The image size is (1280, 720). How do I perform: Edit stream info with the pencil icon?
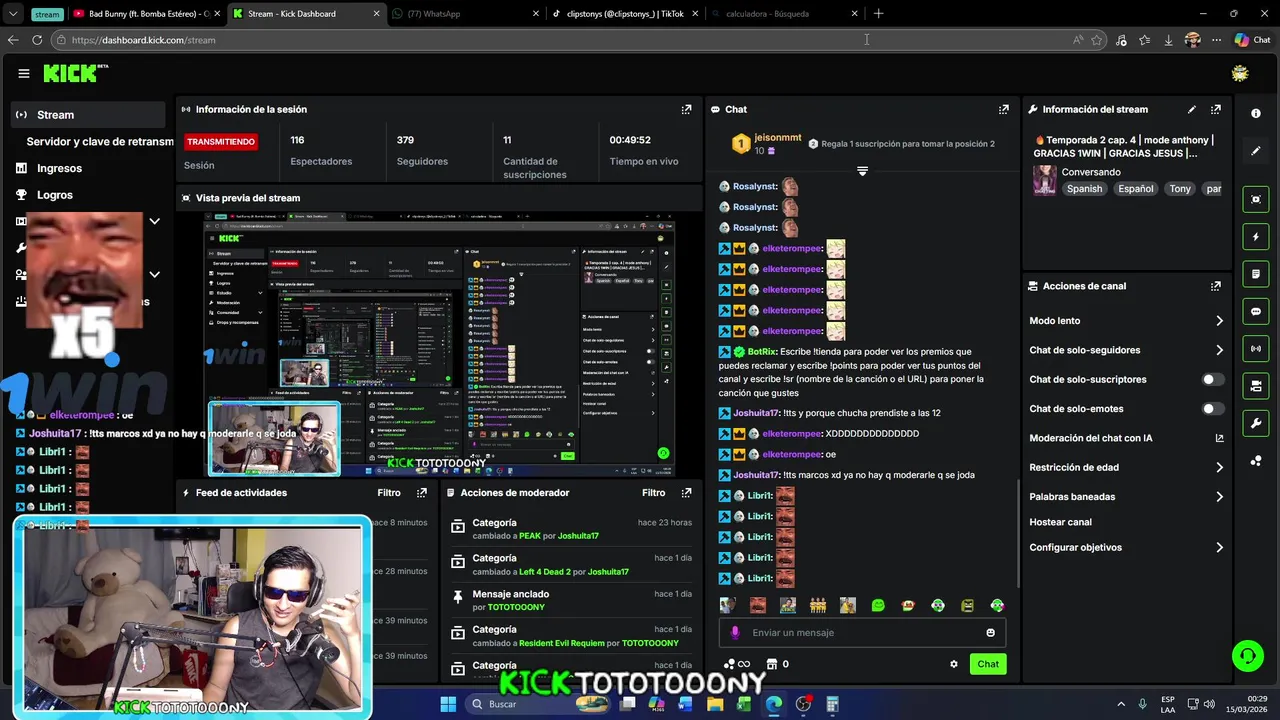coord(1191,109)
